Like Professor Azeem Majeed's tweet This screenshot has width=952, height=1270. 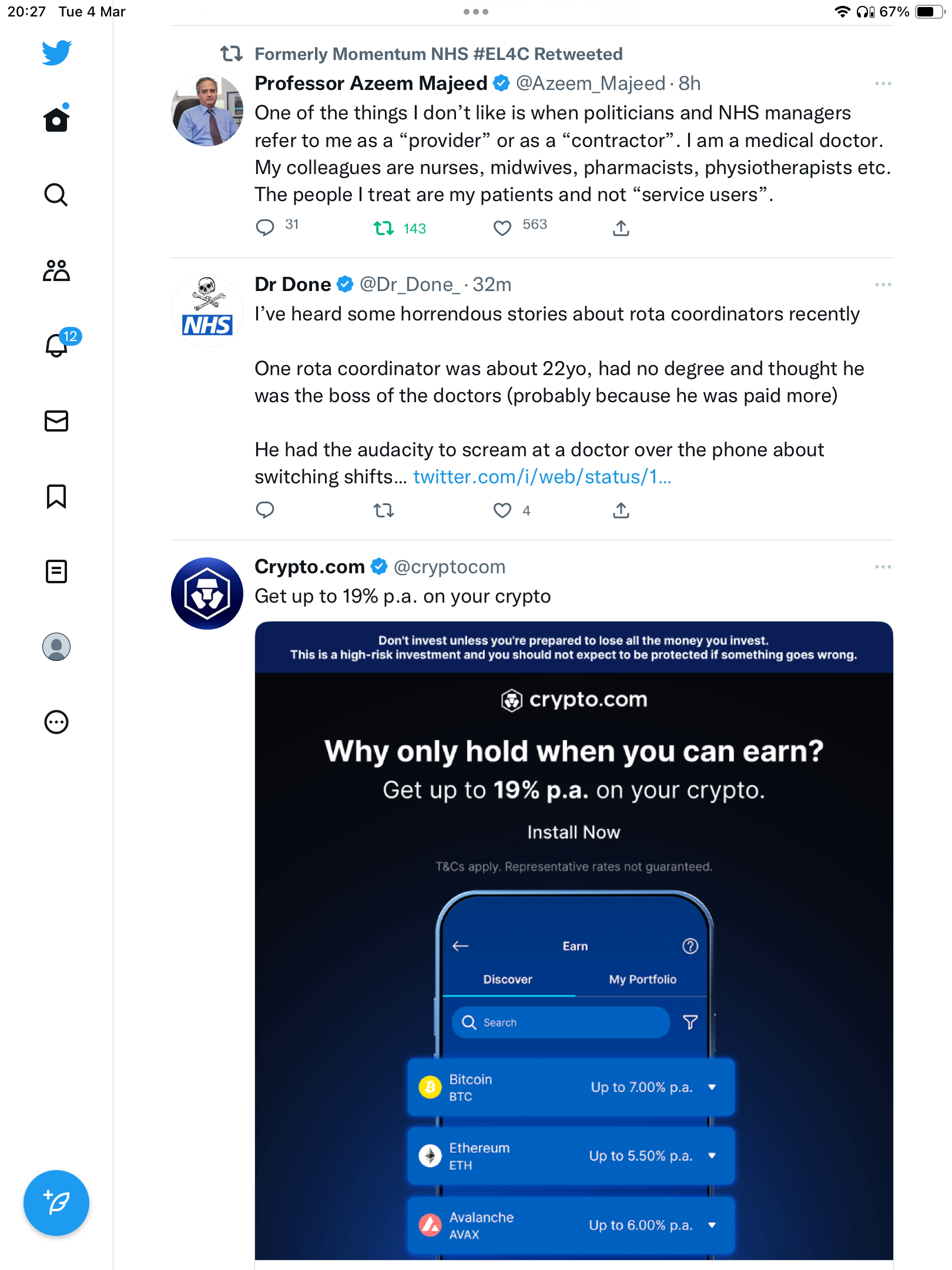(502, 228)
